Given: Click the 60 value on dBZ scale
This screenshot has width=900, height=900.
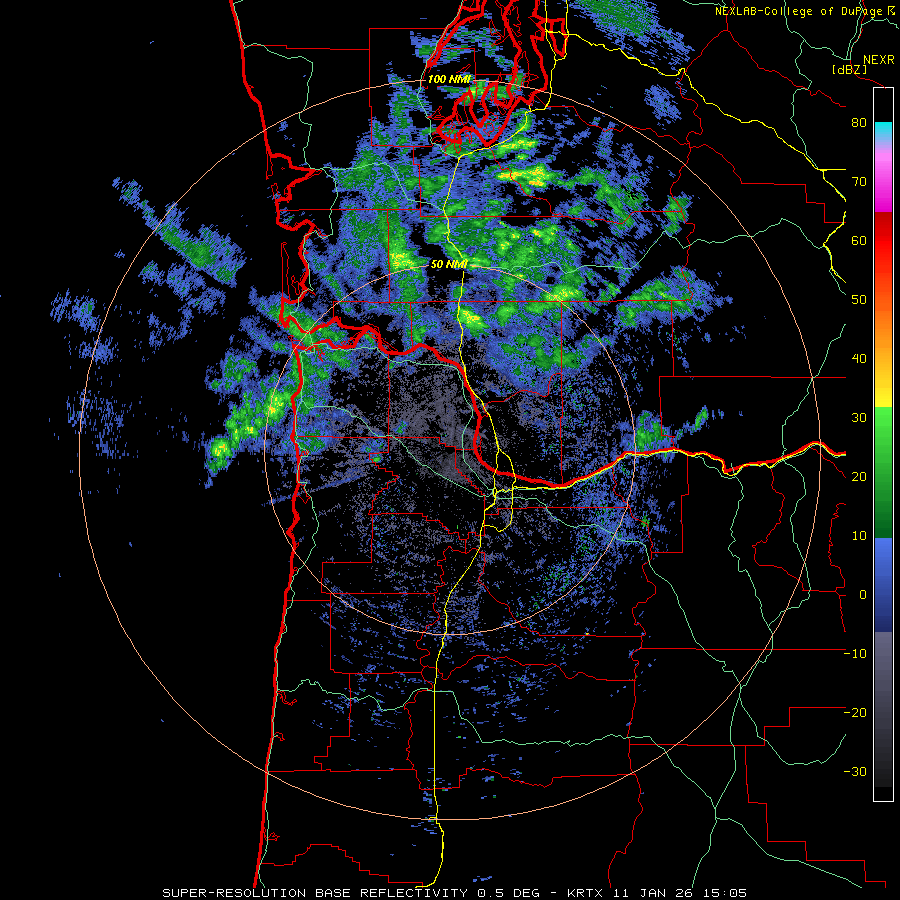Looking at the screenshot, I should coord(859,240).
